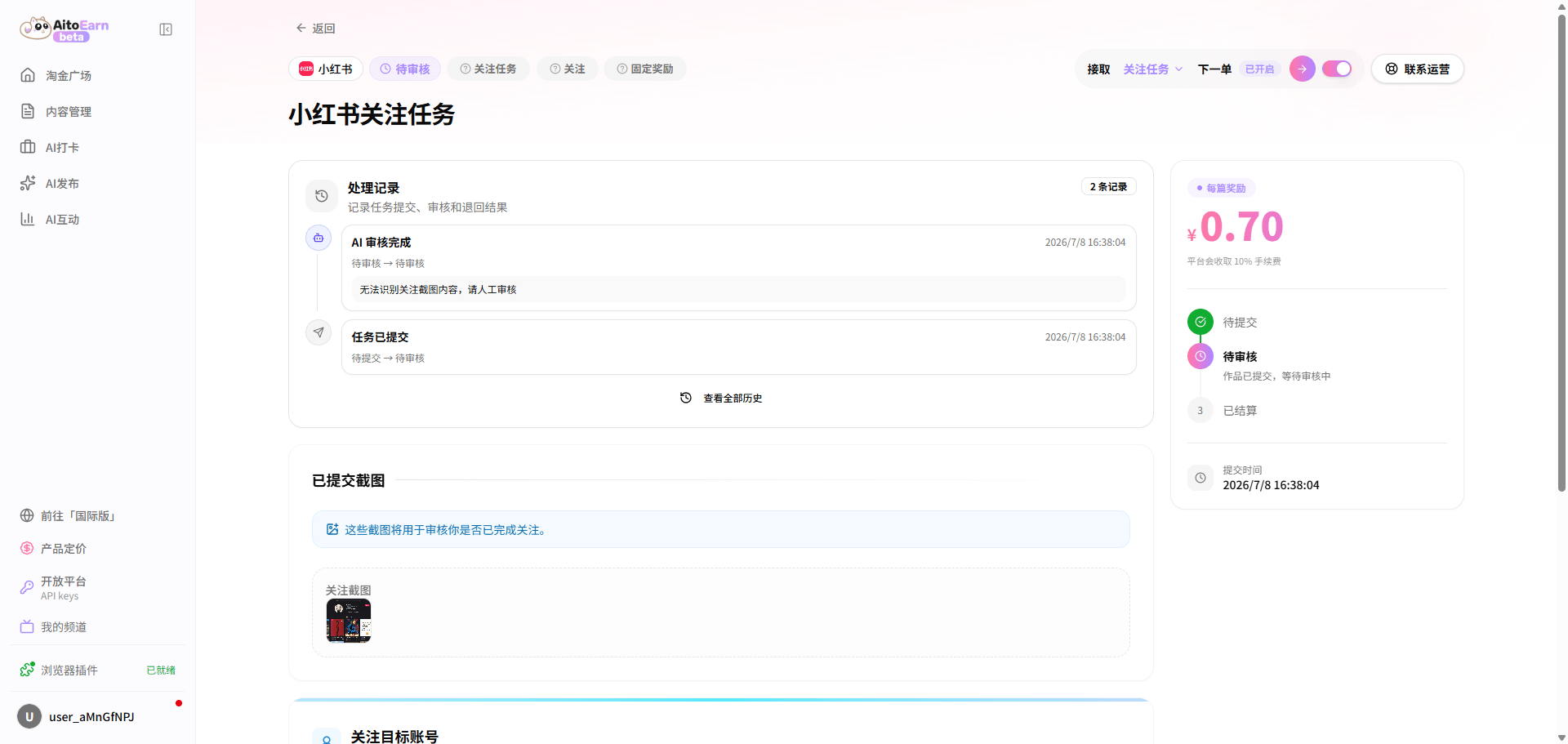Click the image icon in the screenshot notice
This screenshot has width=1568, height=744.
click(x=332, y=529)
